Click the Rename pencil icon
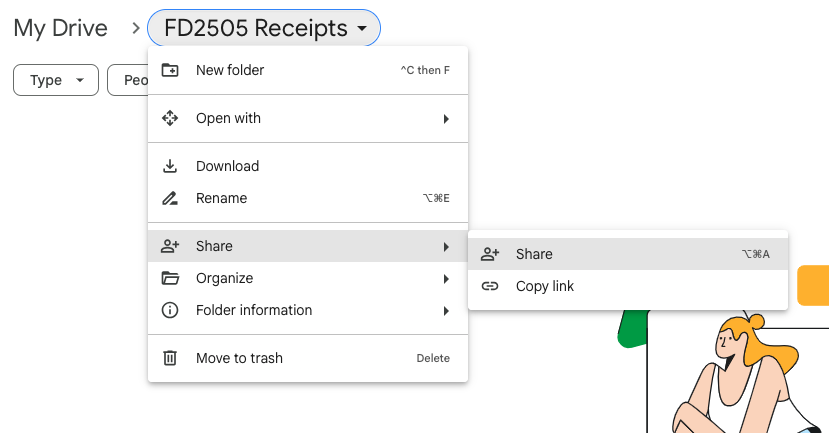829x433 pixels. pyautogui.click(x=170, y=198)
